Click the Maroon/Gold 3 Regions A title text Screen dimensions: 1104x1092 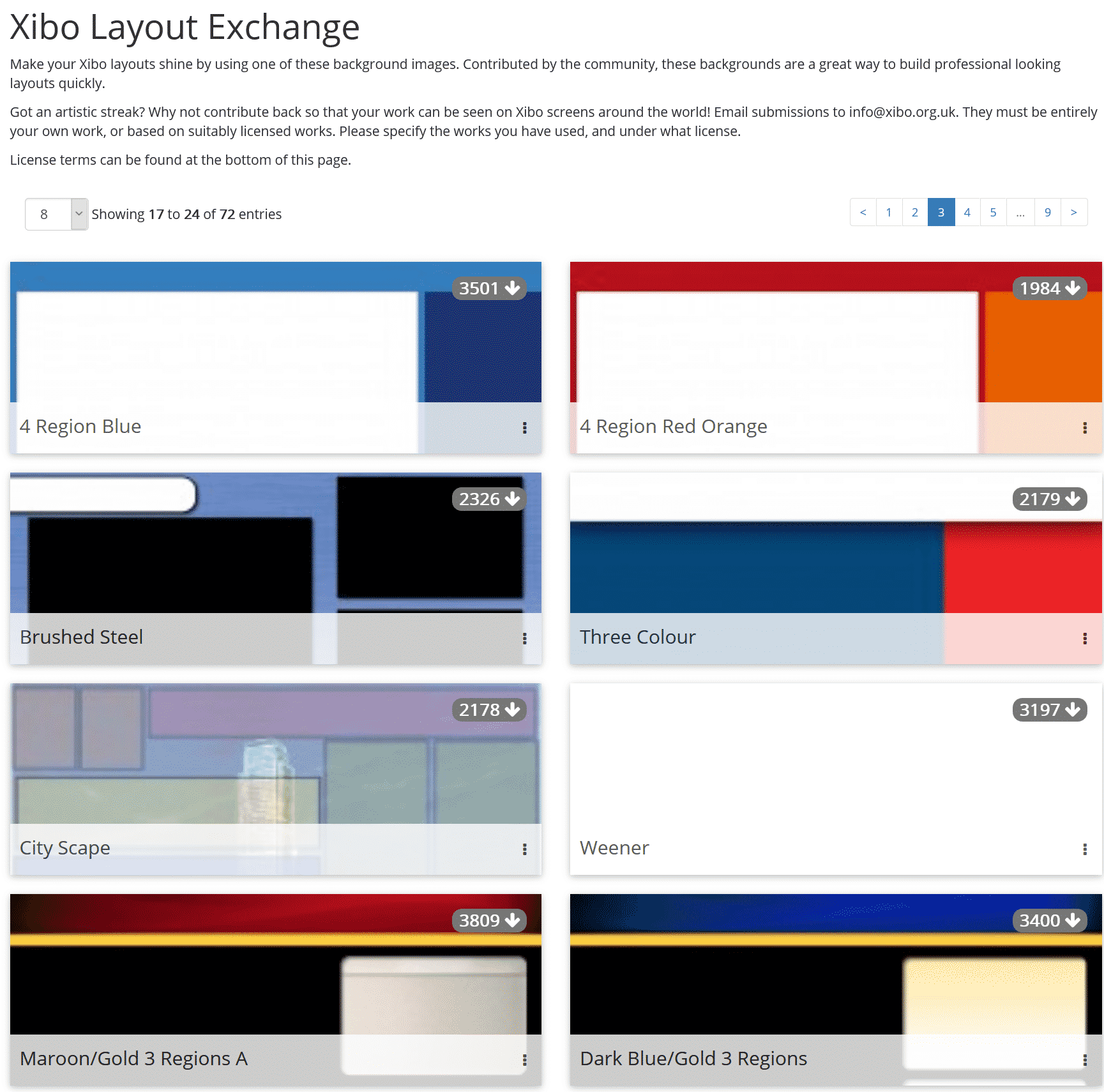coord(133,1058)
